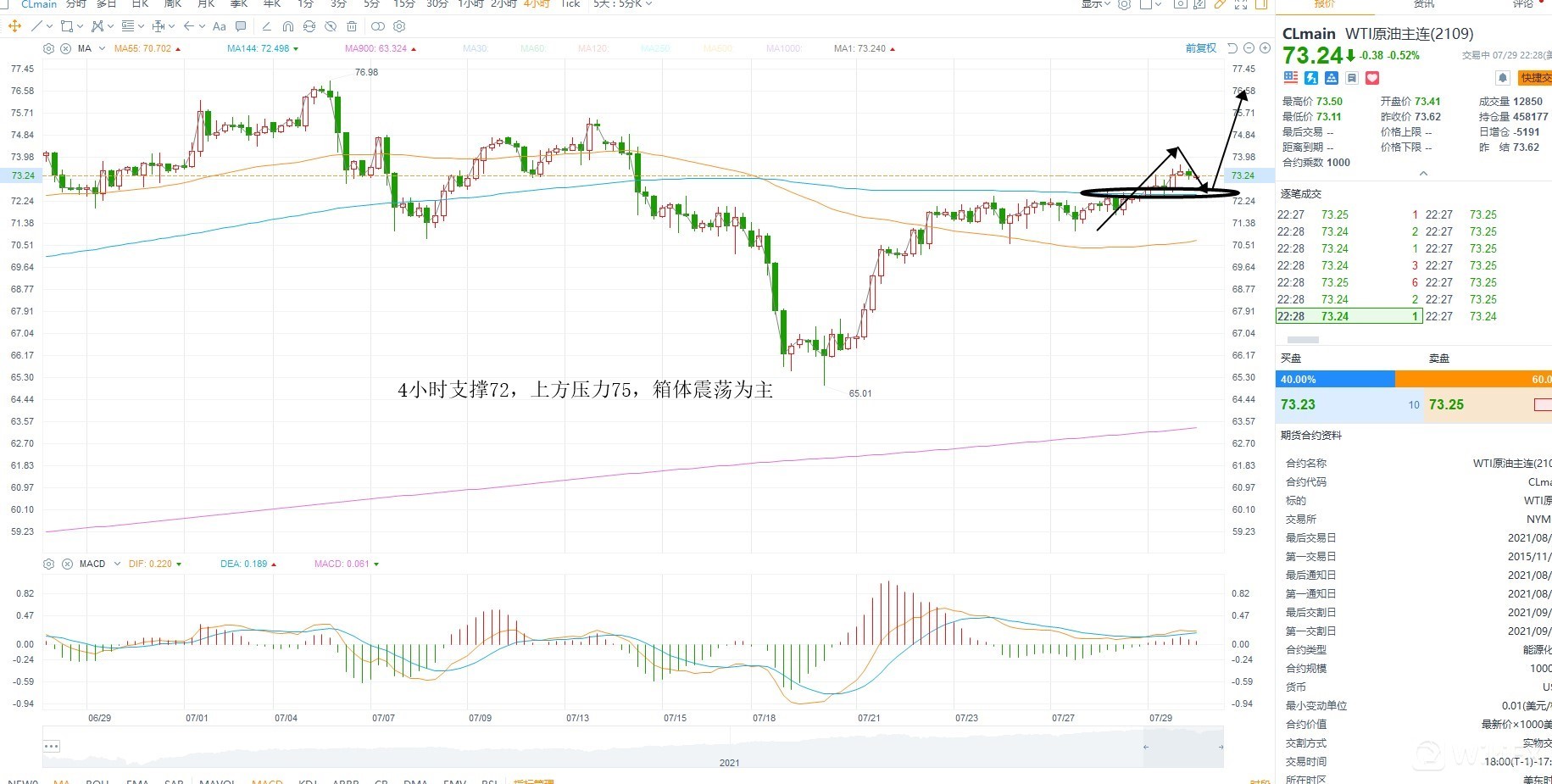Toggle the linked overlay icon
The image size is (1552, 784).
378,26
